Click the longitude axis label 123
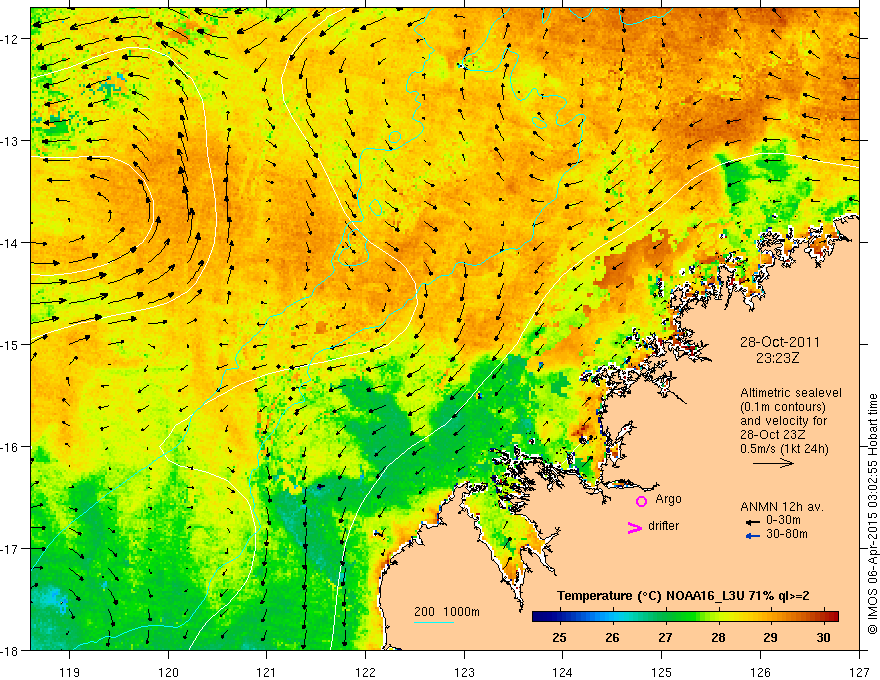The height and width of the screenshot is (680, 880). (x=464, y=672)
